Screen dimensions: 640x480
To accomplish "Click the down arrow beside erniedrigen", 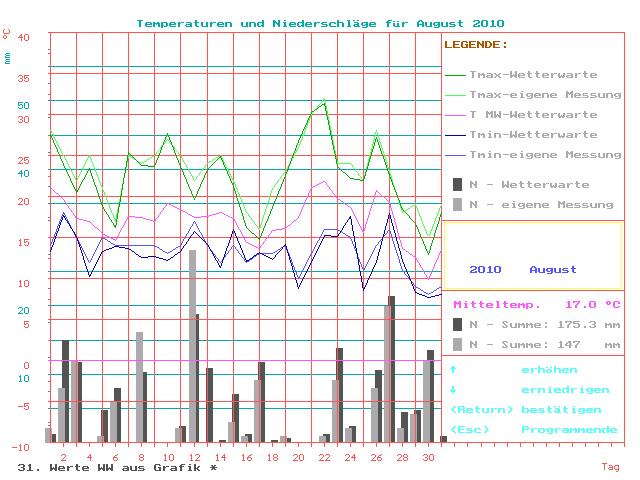I will coord(453,390).
